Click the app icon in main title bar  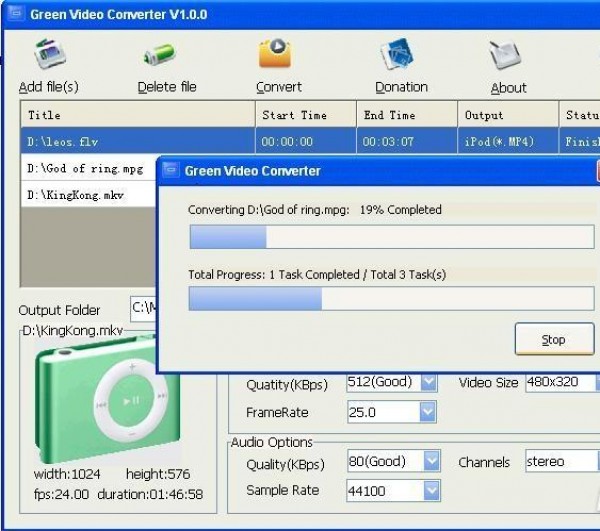[x=15, y=14]
